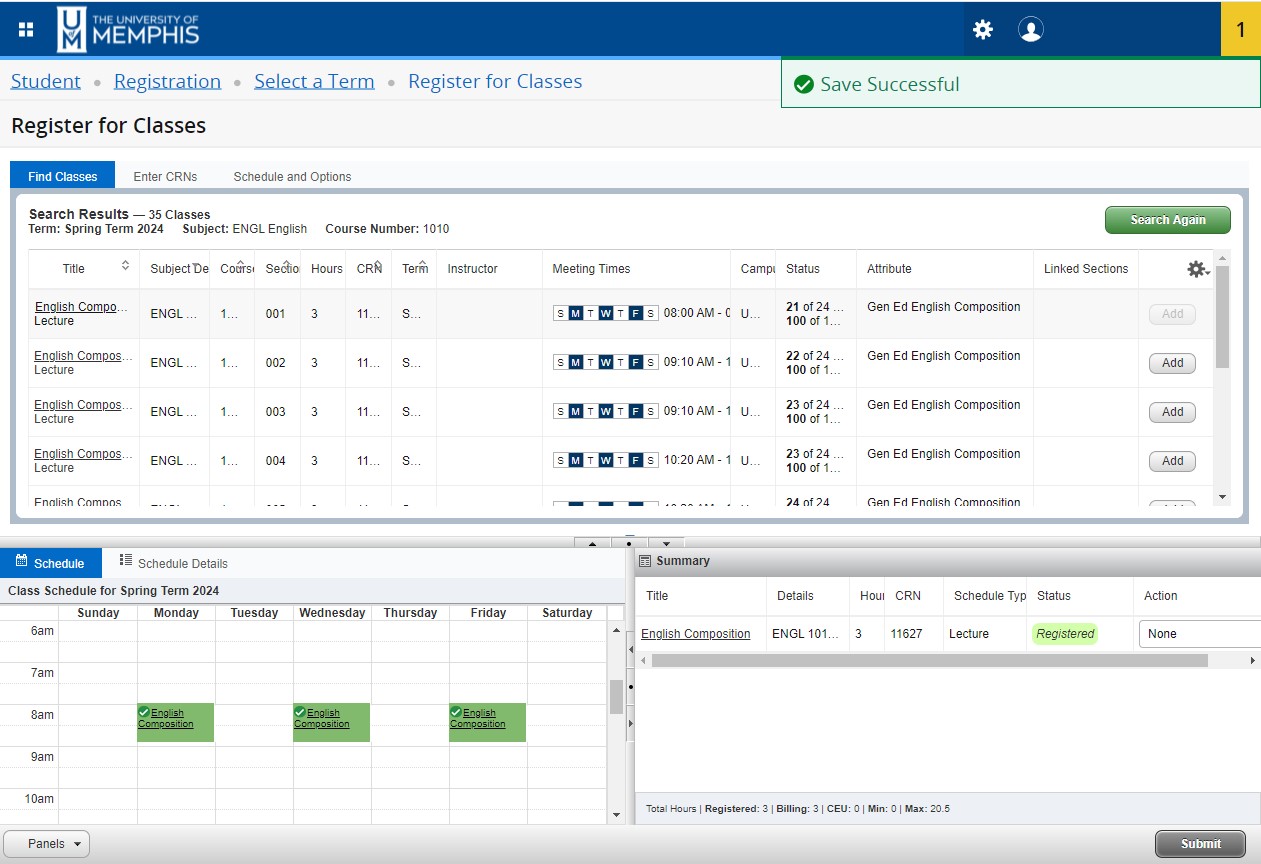
Task: Switch to the Enter CRNs tab
Action: [x=165, y=177]
